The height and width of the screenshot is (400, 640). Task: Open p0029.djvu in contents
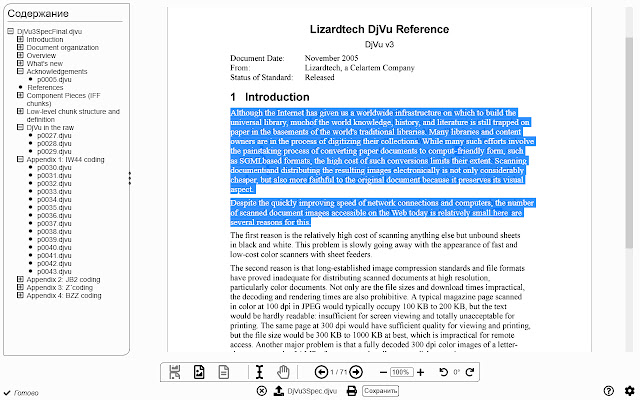tap(54, 151)
